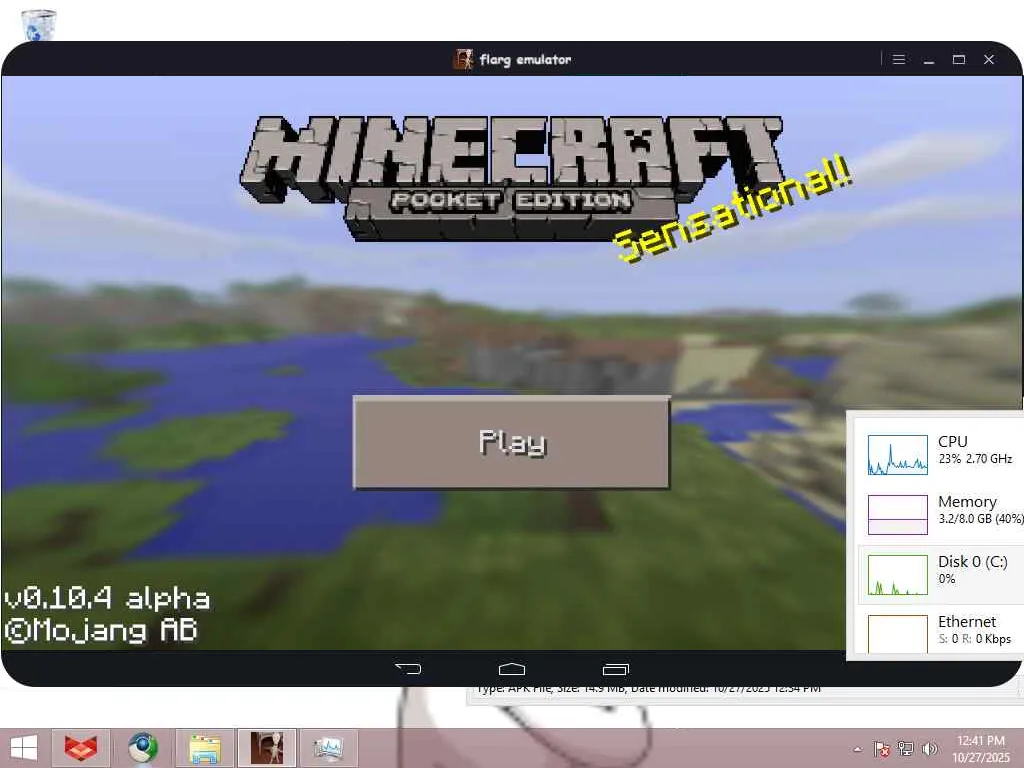The height and width of the screenshot is (768, 1024).
Task: Tap the Android recent apps icon
Action: [615, 669]
